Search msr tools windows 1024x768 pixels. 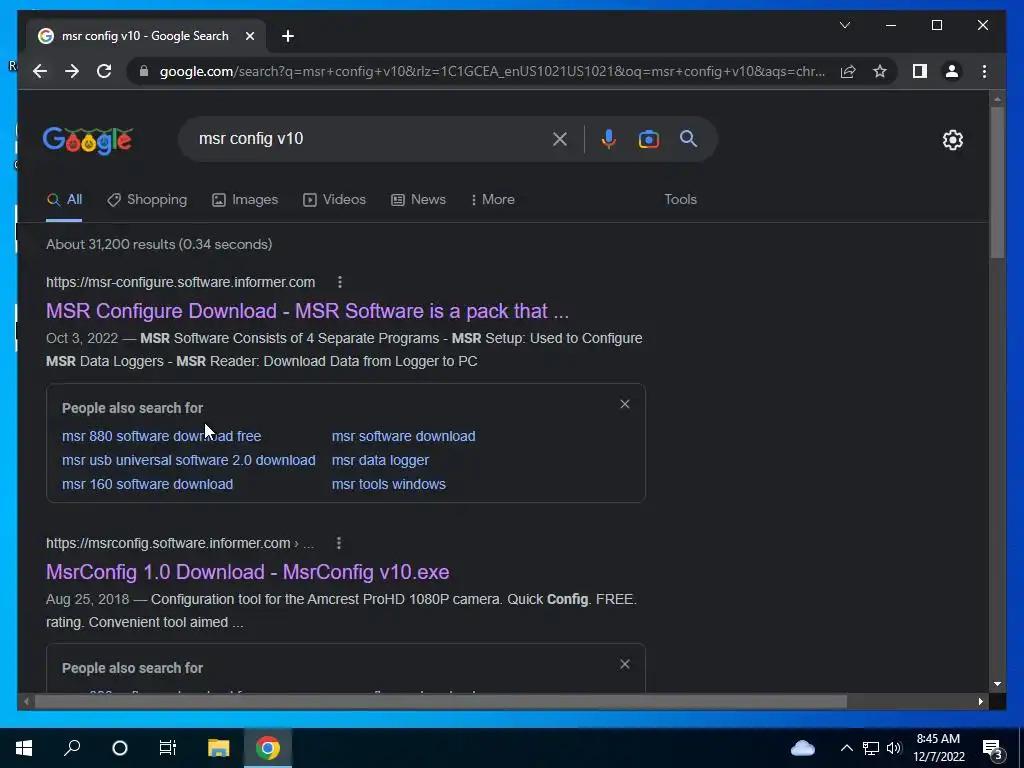389,485
